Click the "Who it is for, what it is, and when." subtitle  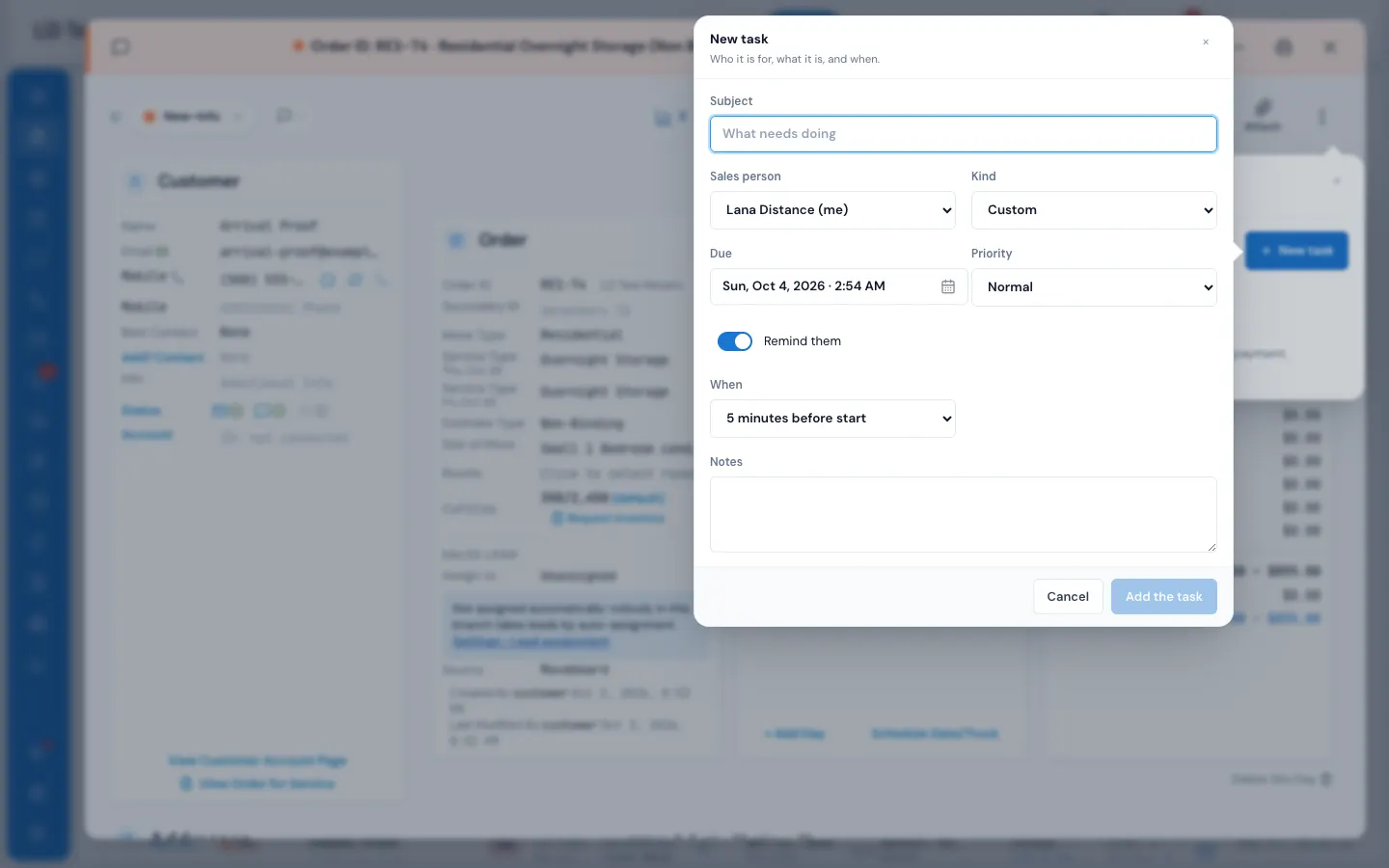(795, 60)
